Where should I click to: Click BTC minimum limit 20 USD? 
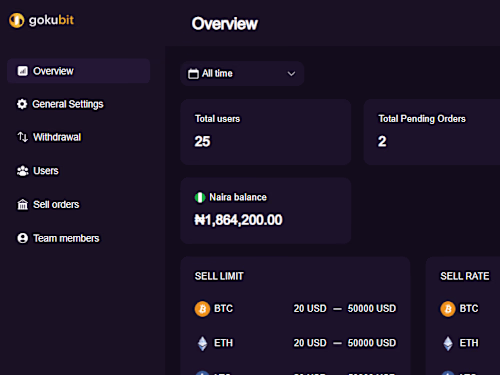tap(310, 309)
